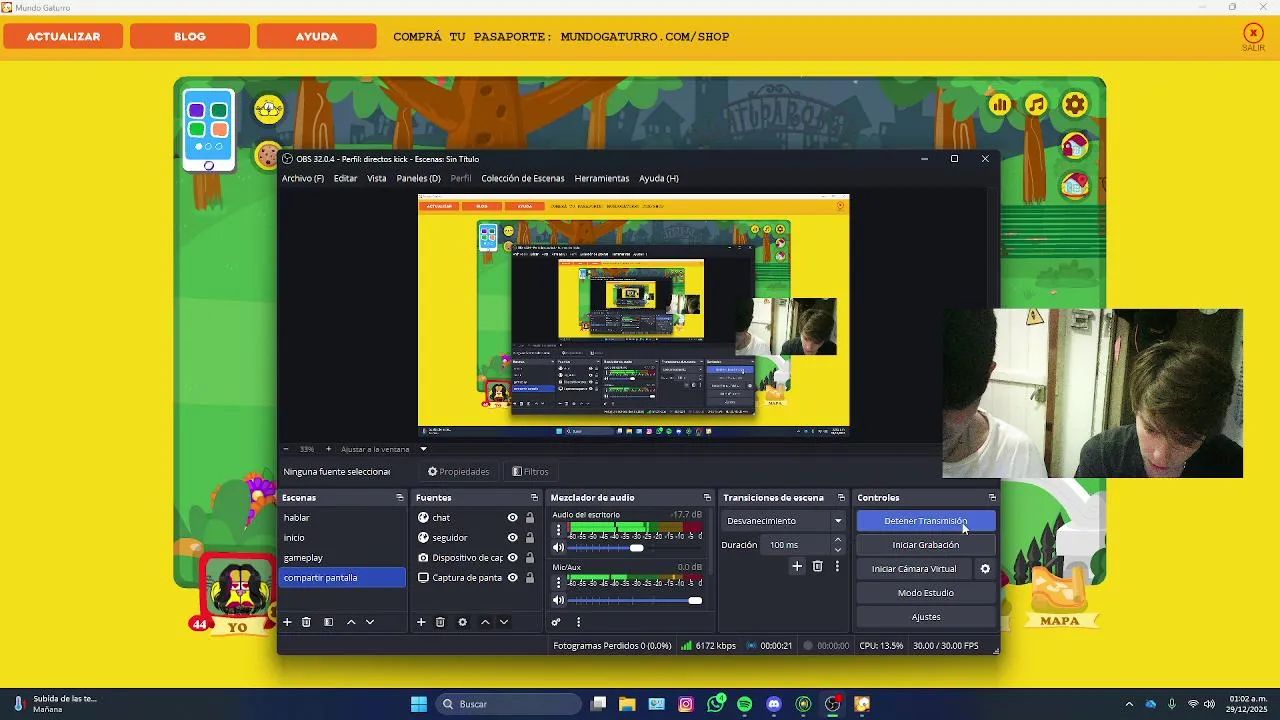The width and height of the screenshot is (1280, 720).
Task: Open the Archivo (F) menu
Action: 303,178
